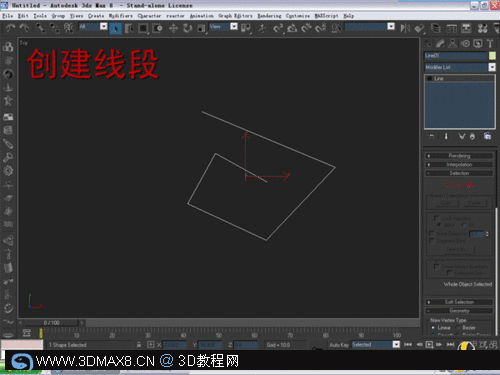Open the File menu
Viewport: 500px width, 375px height.
pos(7,16)
